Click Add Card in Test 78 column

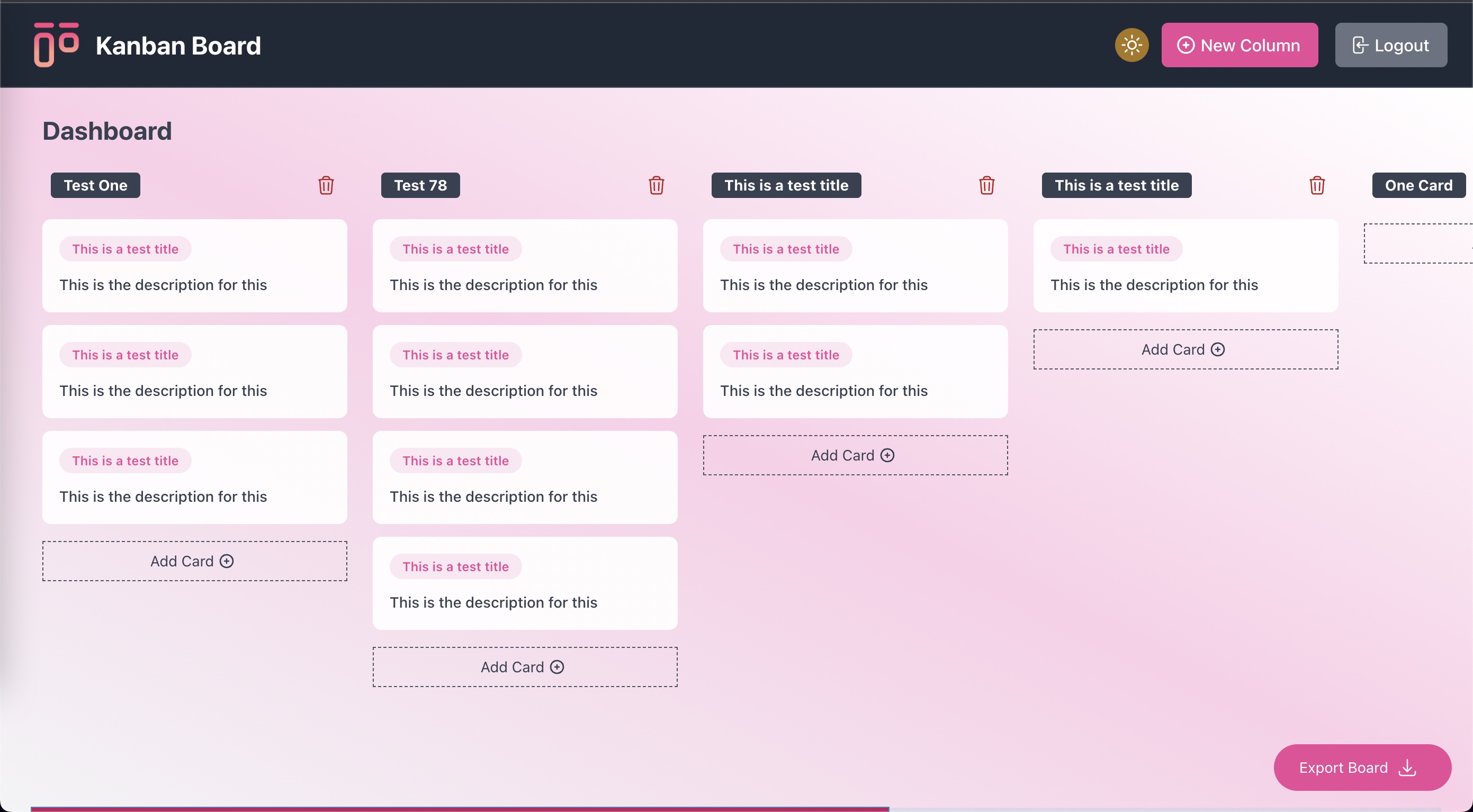point(524,666)
